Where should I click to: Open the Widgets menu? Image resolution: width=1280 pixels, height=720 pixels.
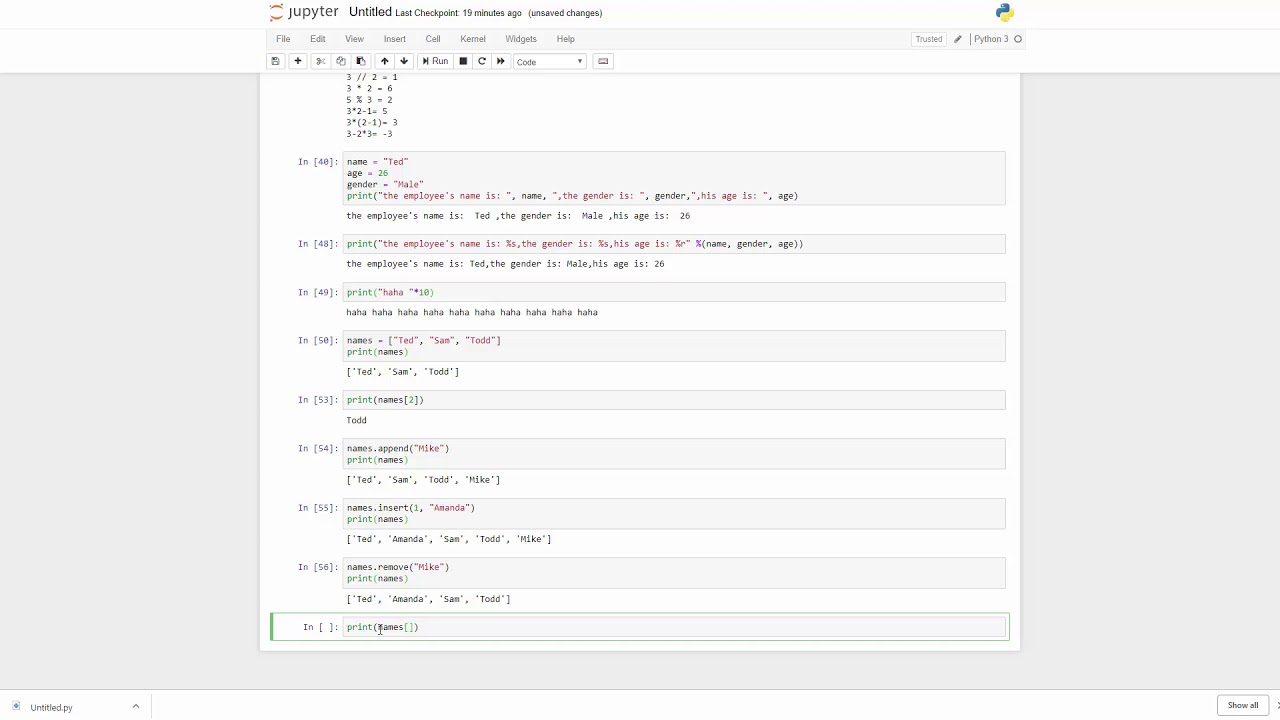tap(521, 39)
